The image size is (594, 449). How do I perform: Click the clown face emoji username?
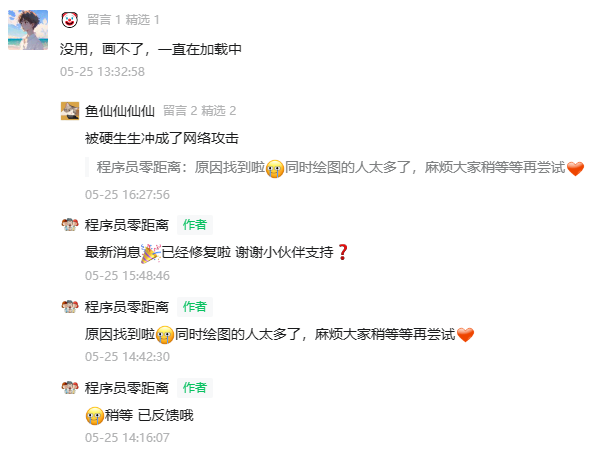(x=69, y=20)
